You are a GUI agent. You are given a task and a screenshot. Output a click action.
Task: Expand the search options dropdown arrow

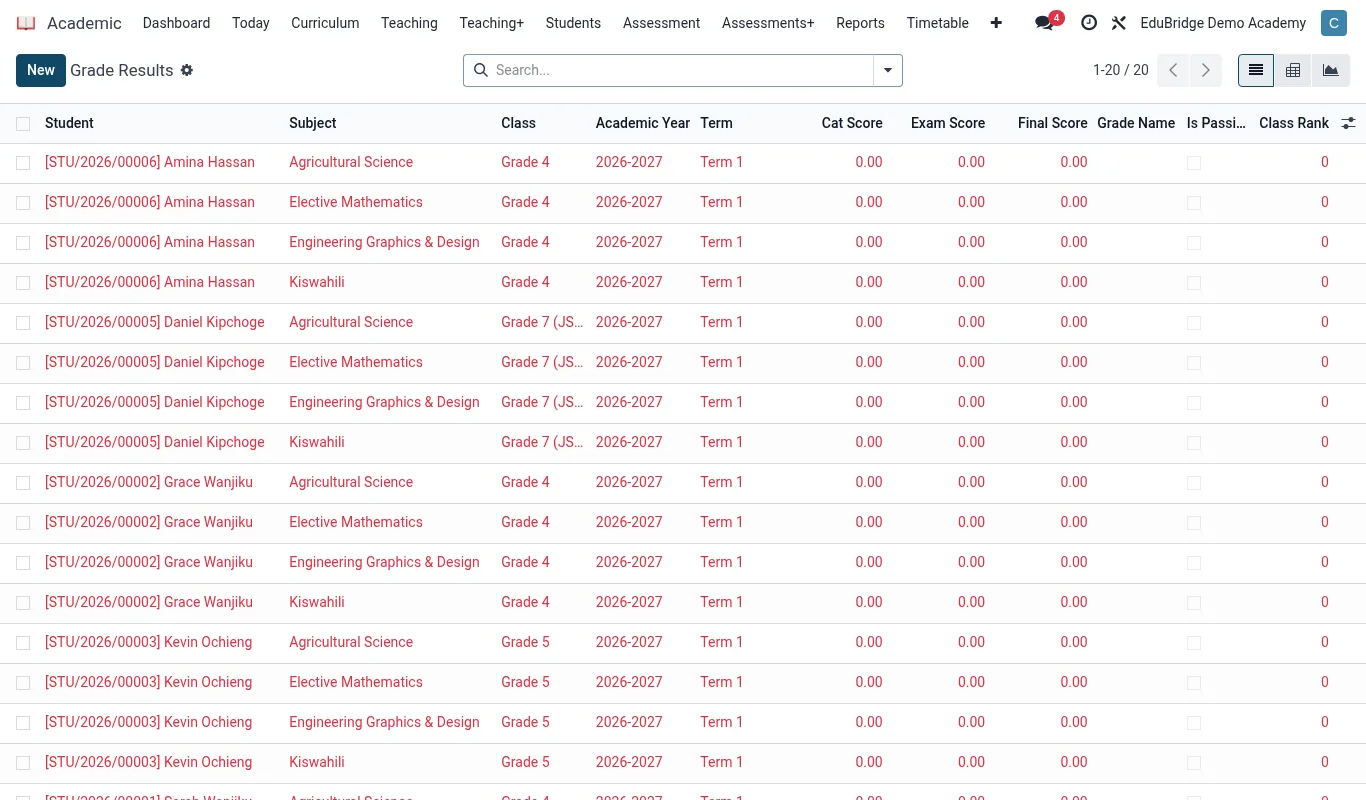pos(888,70)
